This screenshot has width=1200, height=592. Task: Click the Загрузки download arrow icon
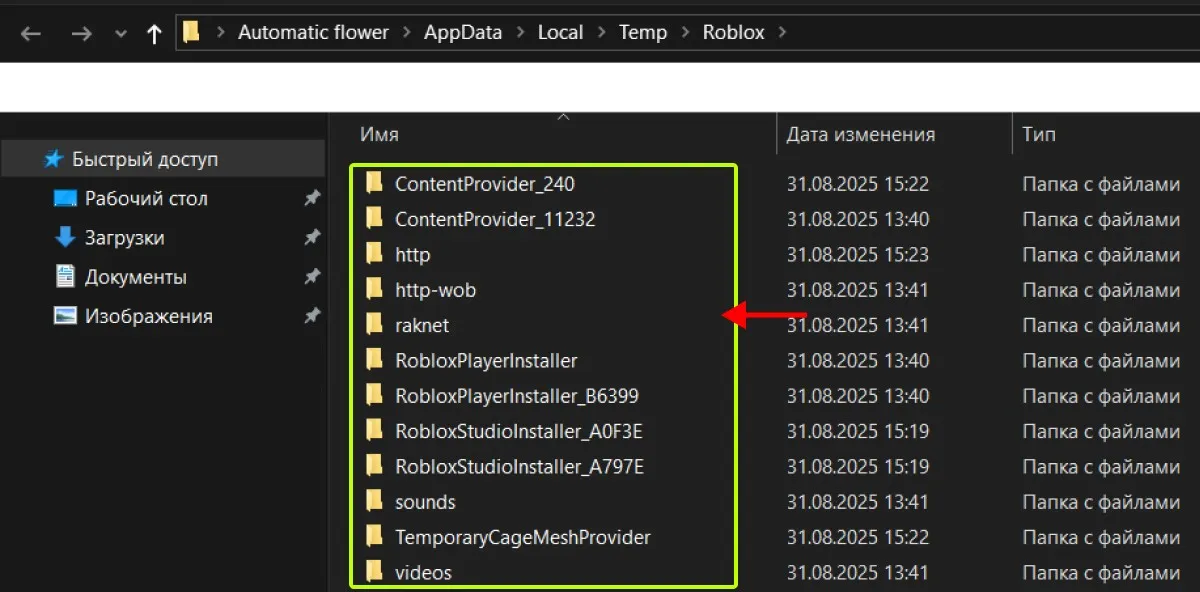pyautogui.click(x=65, y=237)
